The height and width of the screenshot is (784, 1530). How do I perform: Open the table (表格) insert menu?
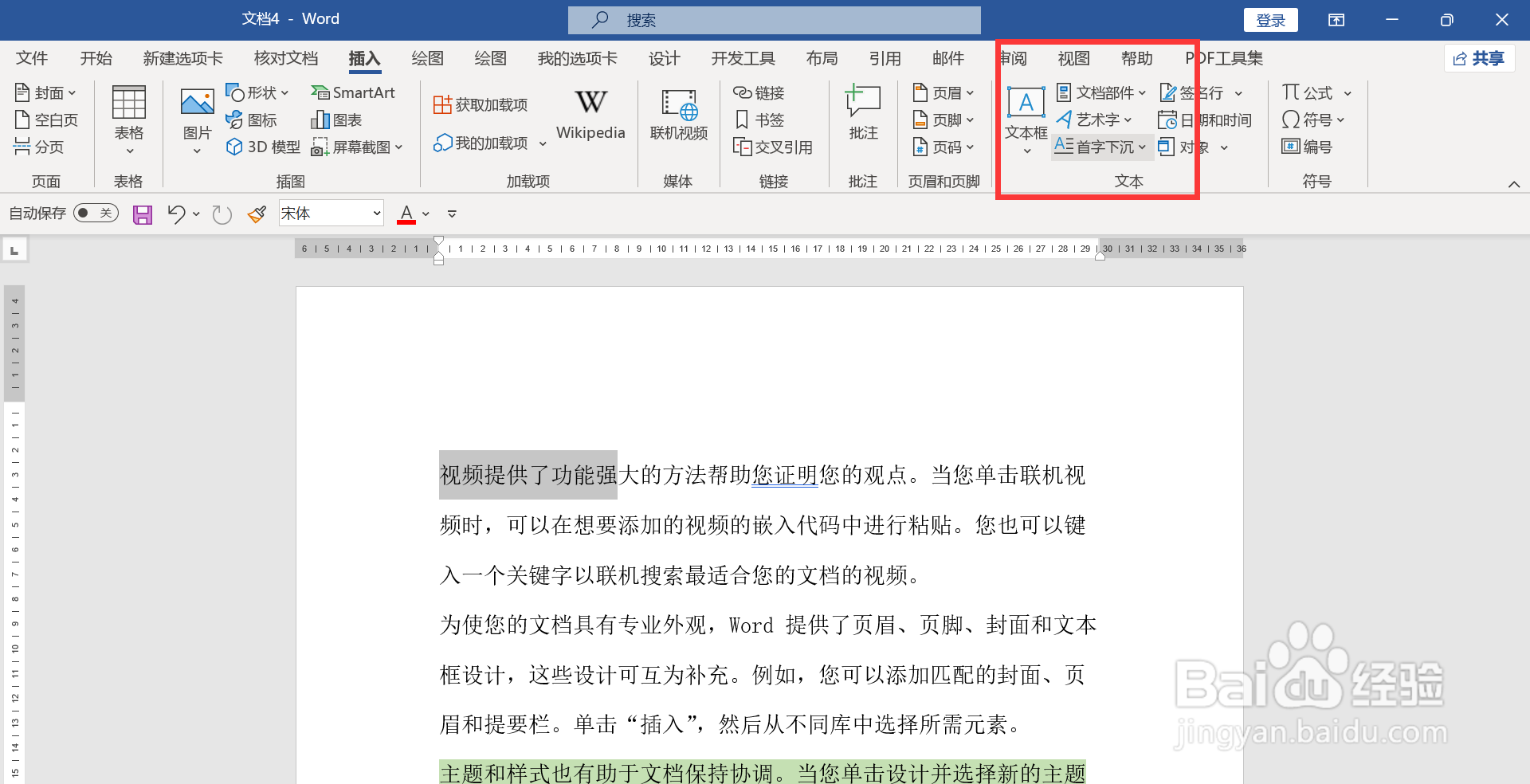point(128,120)
